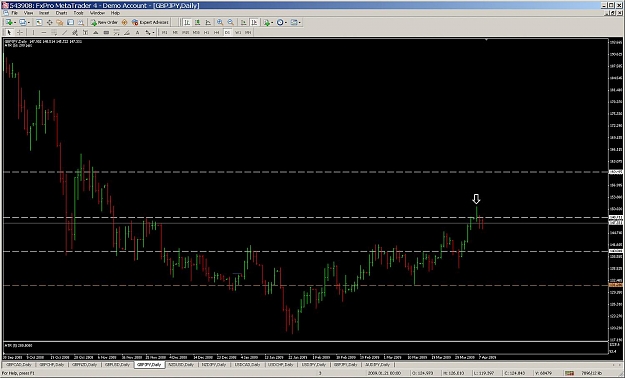Select the M15 timeframe
The image size is (625, 378).
(186, 32)
